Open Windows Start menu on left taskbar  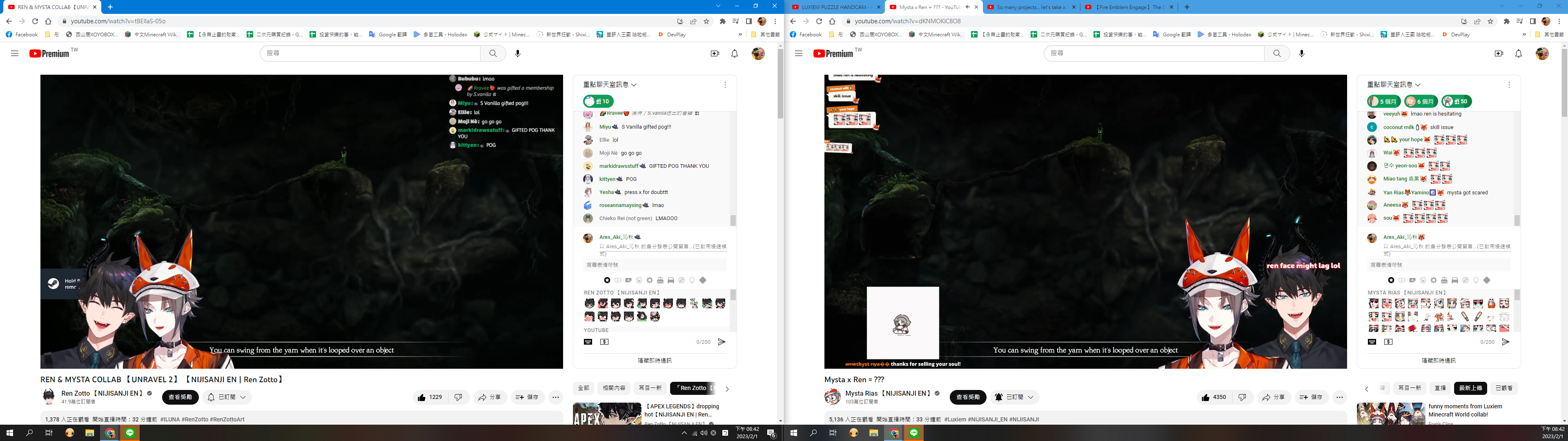(x=10, y=433)
